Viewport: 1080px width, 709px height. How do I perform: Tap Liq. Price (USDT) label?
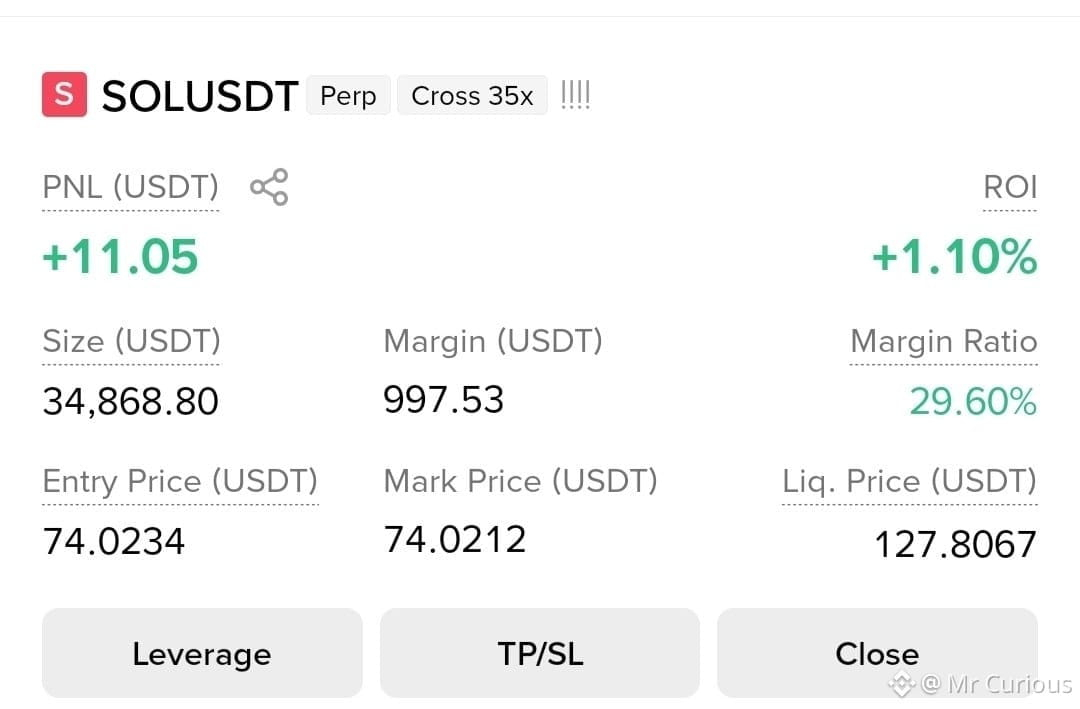(909, 481)
